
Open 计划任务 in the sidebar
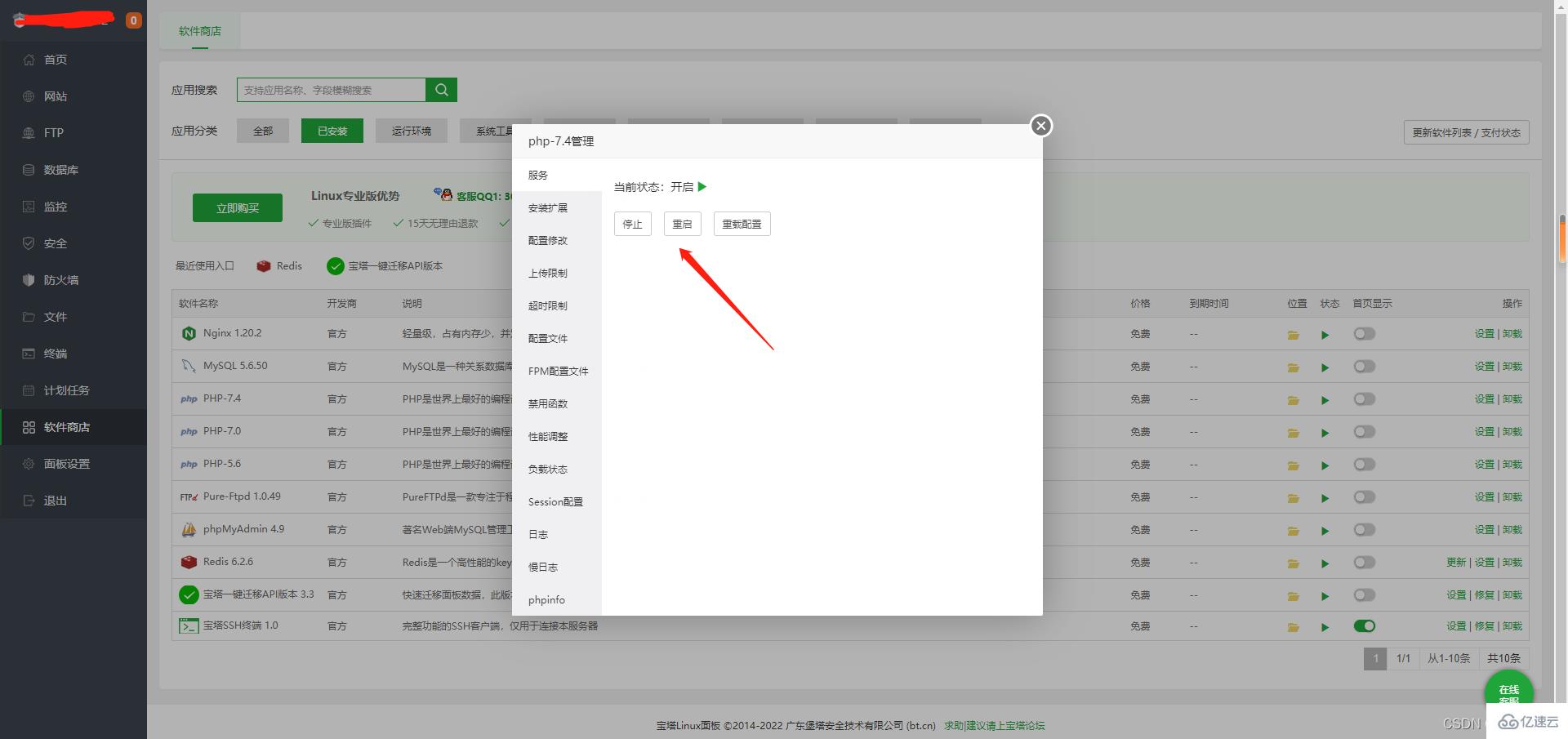(x=73, y=390)
